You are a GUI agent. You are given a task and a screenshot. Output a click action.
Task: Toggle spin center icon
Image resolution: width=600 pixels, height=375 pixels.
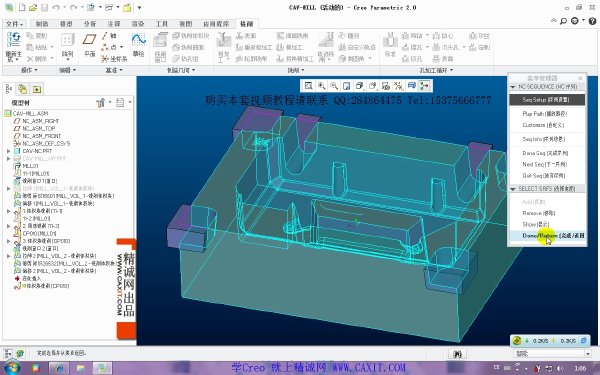pos(424,86)
